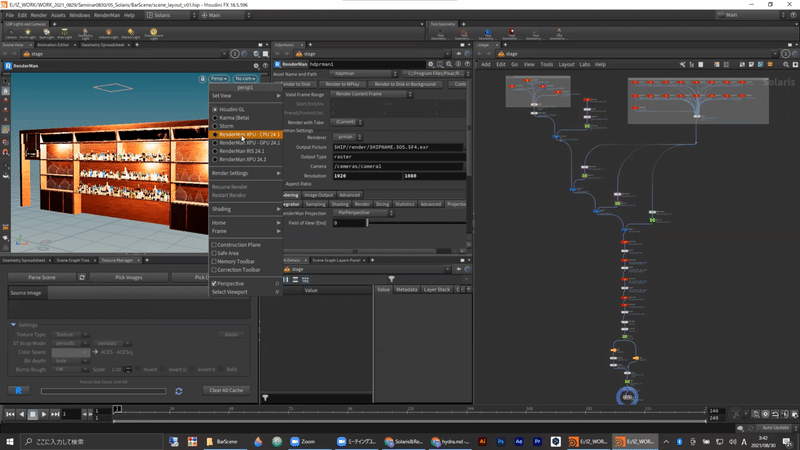Click the Windows Start button
Image resolution: width=800 pixels, height=450 pixels.
(x=7, y=441)
